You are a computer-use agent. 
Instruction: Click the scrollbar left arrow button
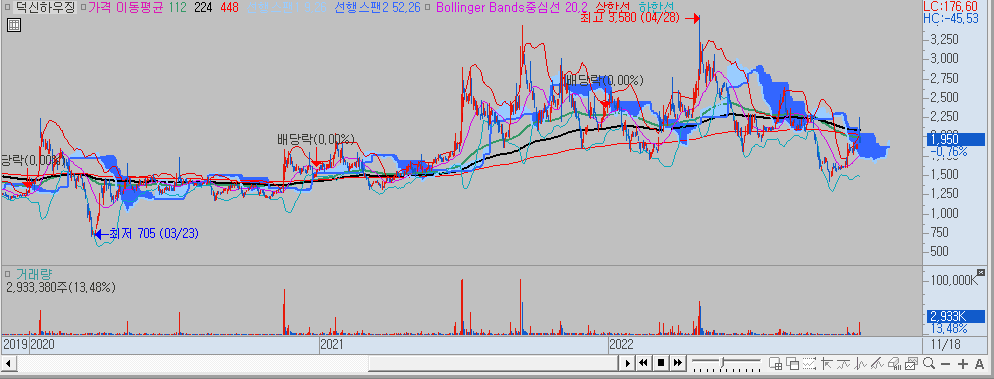click(8, 363)
